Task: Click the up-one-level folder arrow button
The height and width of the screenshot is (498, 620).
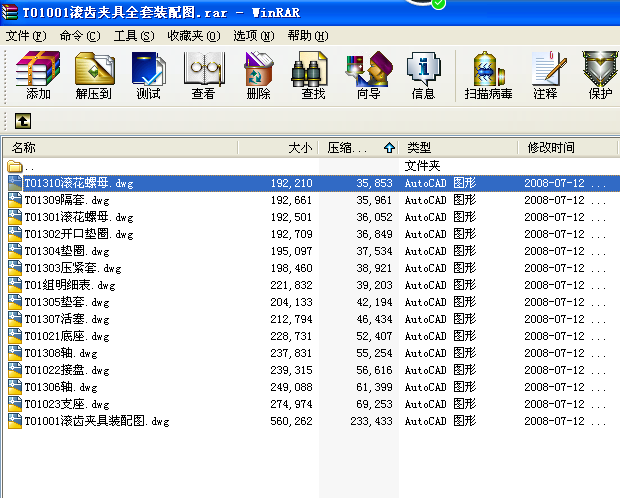Action: [23, 121]
